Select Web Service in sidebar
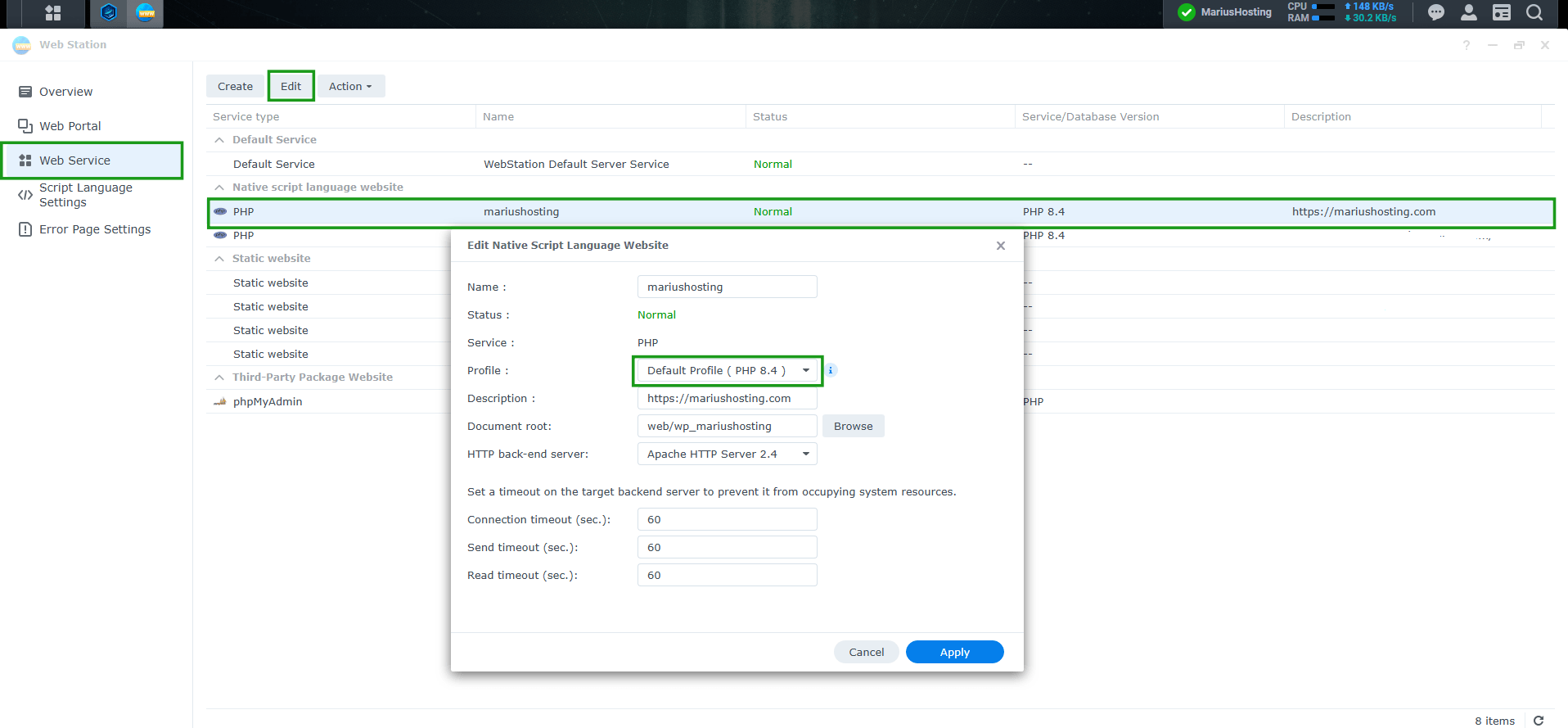Viewport: 1568px width, 728px height. pos(92,161)
